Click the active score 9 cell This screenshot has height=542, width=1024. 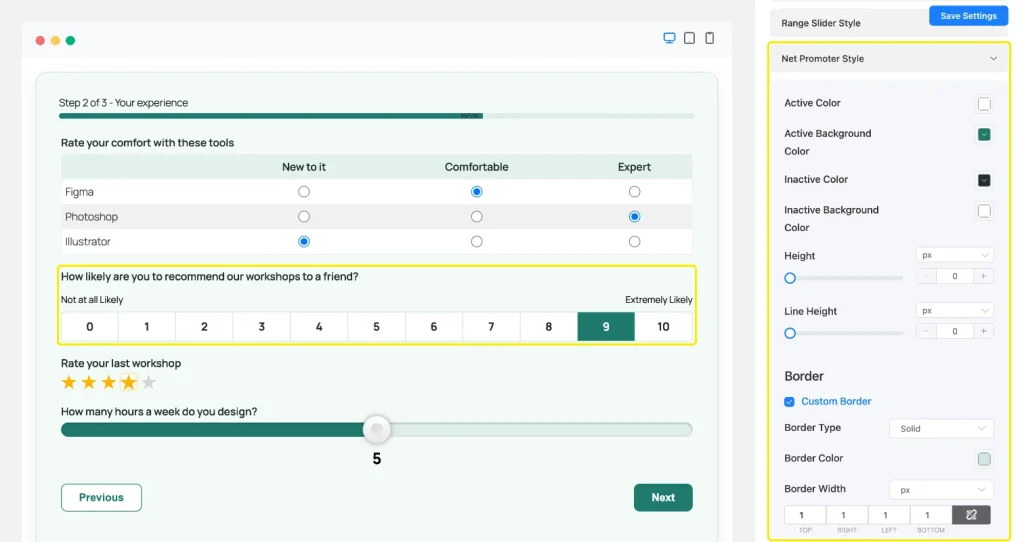pos(606,327)
